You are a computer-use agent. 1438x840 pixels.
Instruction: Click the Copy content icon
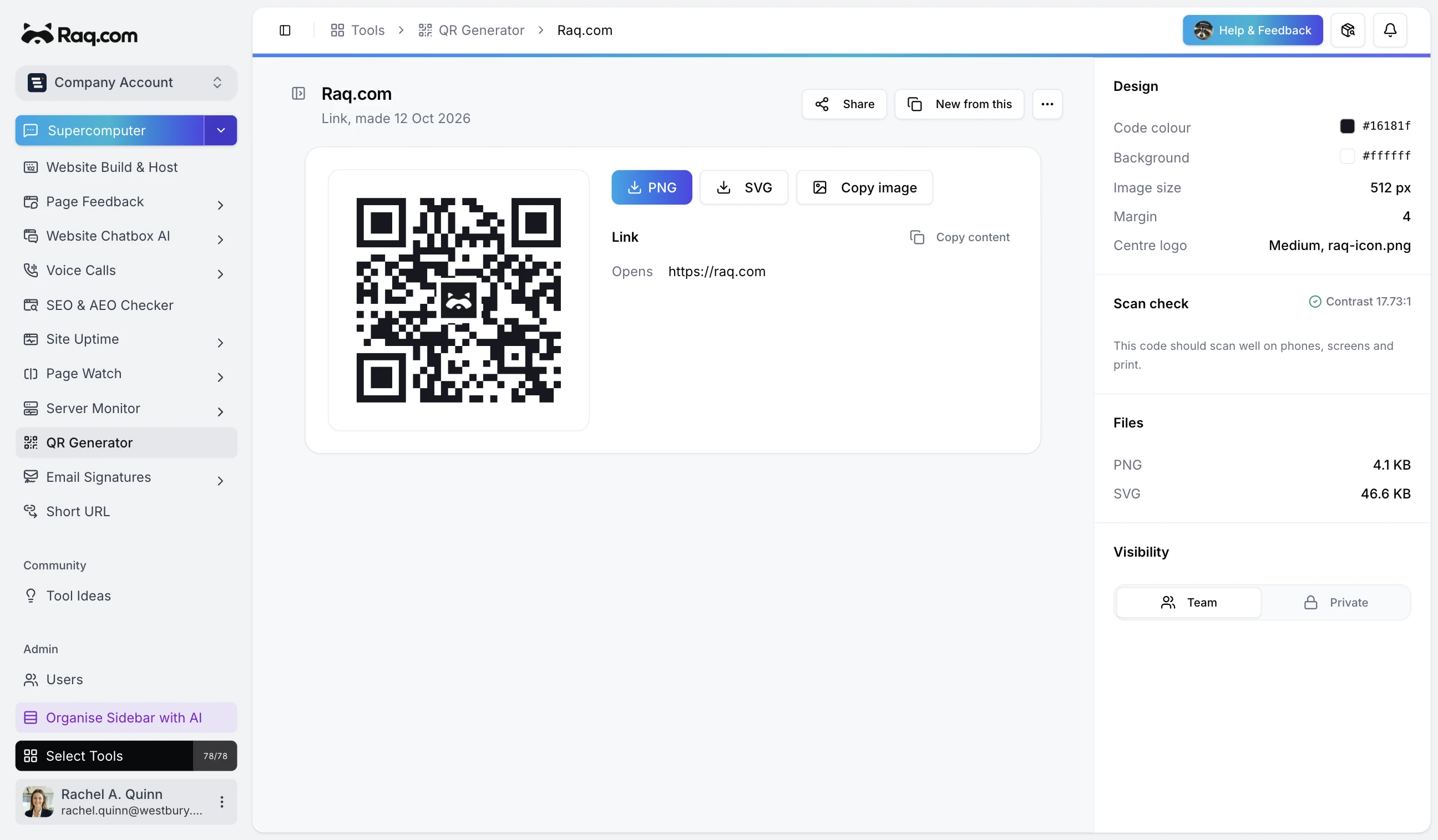click(917, 237)
